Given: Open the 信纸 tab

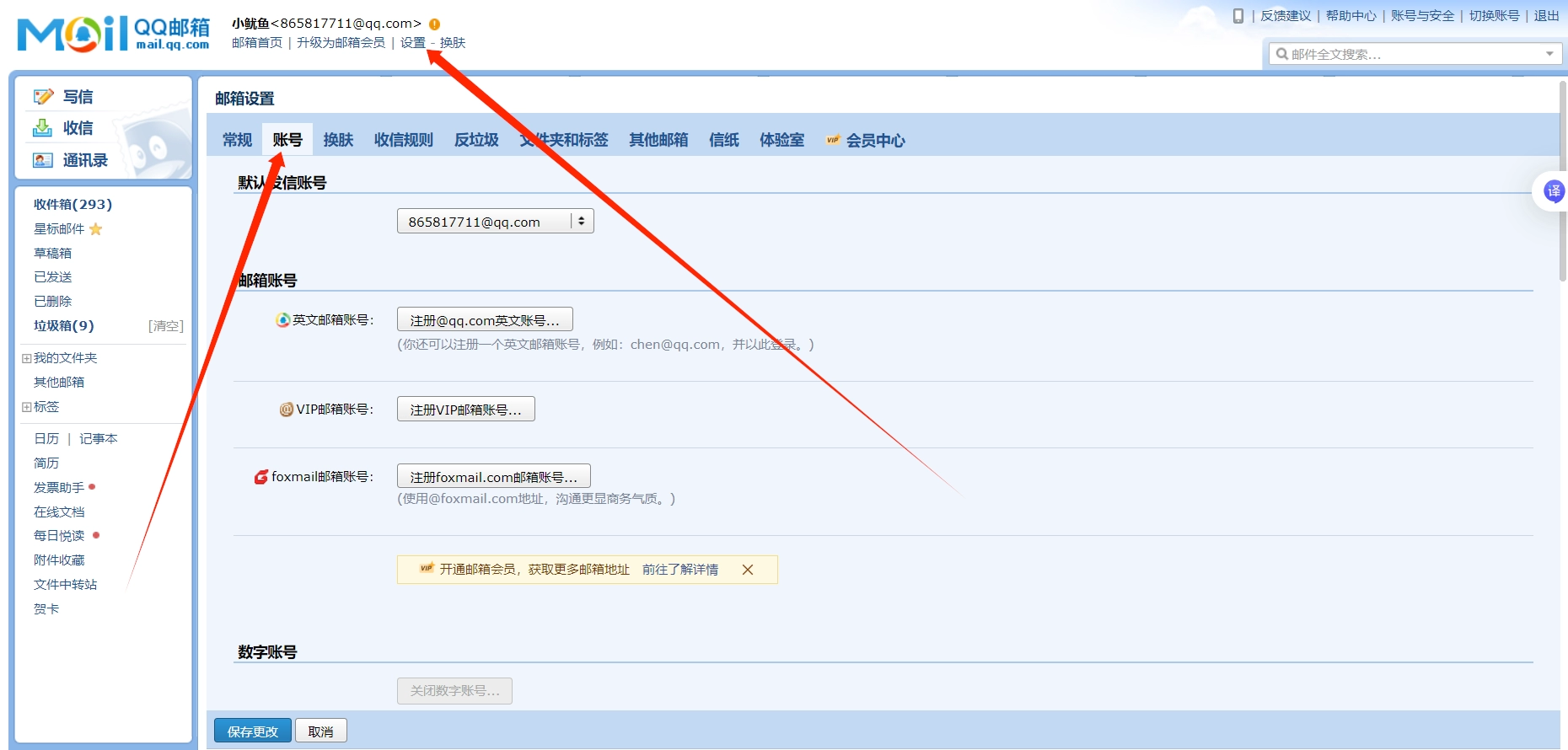Looking at the screenshot, I should 724,140.
